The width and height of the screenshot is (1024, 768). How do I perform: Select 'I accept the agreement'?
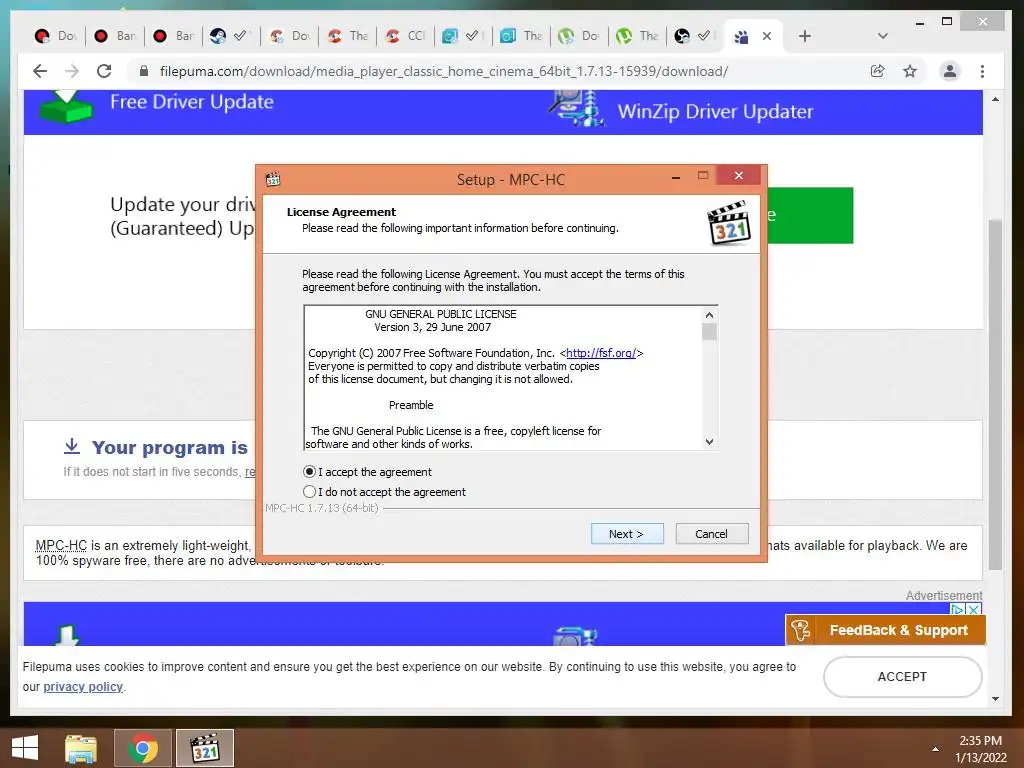pos(368,472)
